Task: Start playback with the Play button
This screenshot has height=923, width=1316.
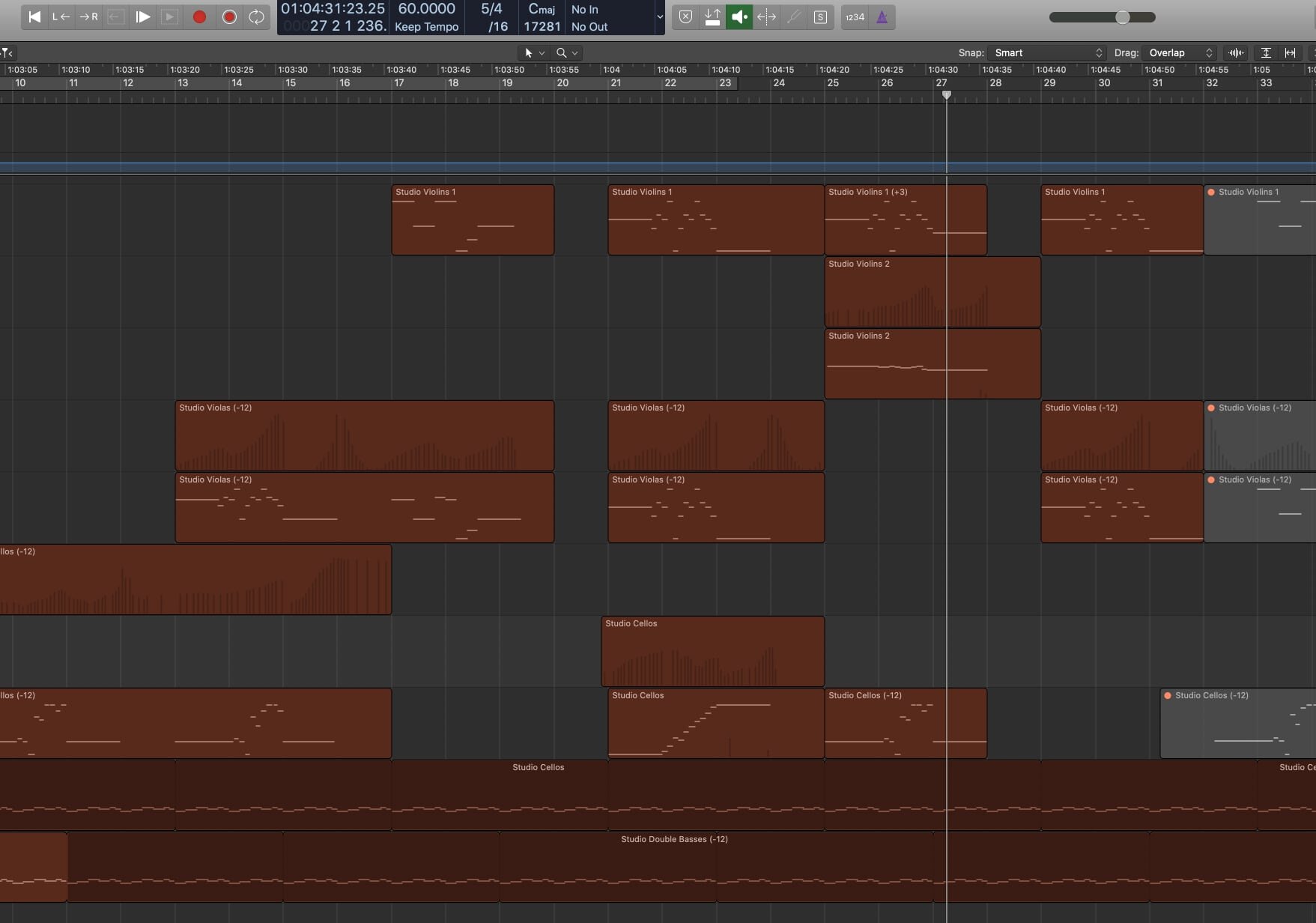Action: tap(142, 16)
